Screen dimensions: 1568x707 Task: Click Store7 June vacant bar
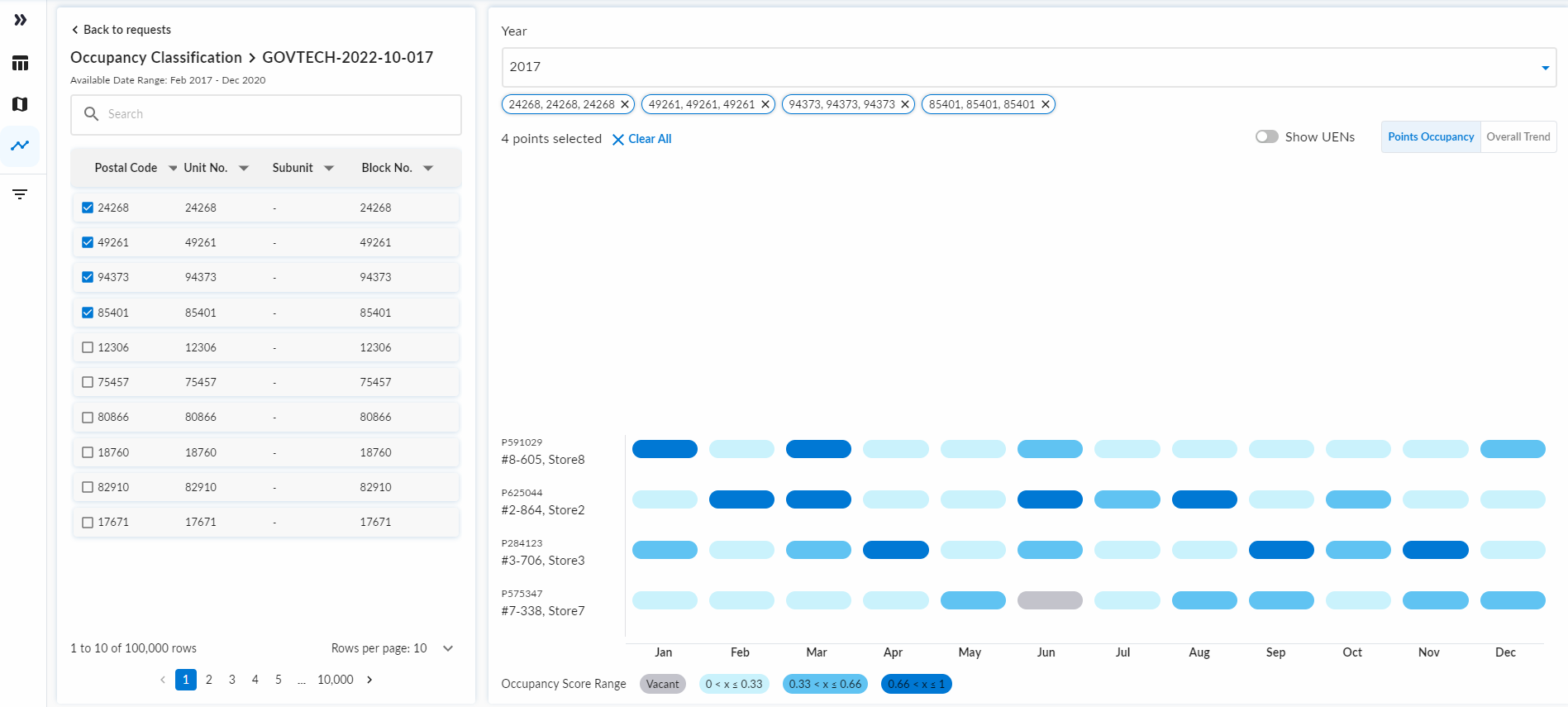point(1050,600)
